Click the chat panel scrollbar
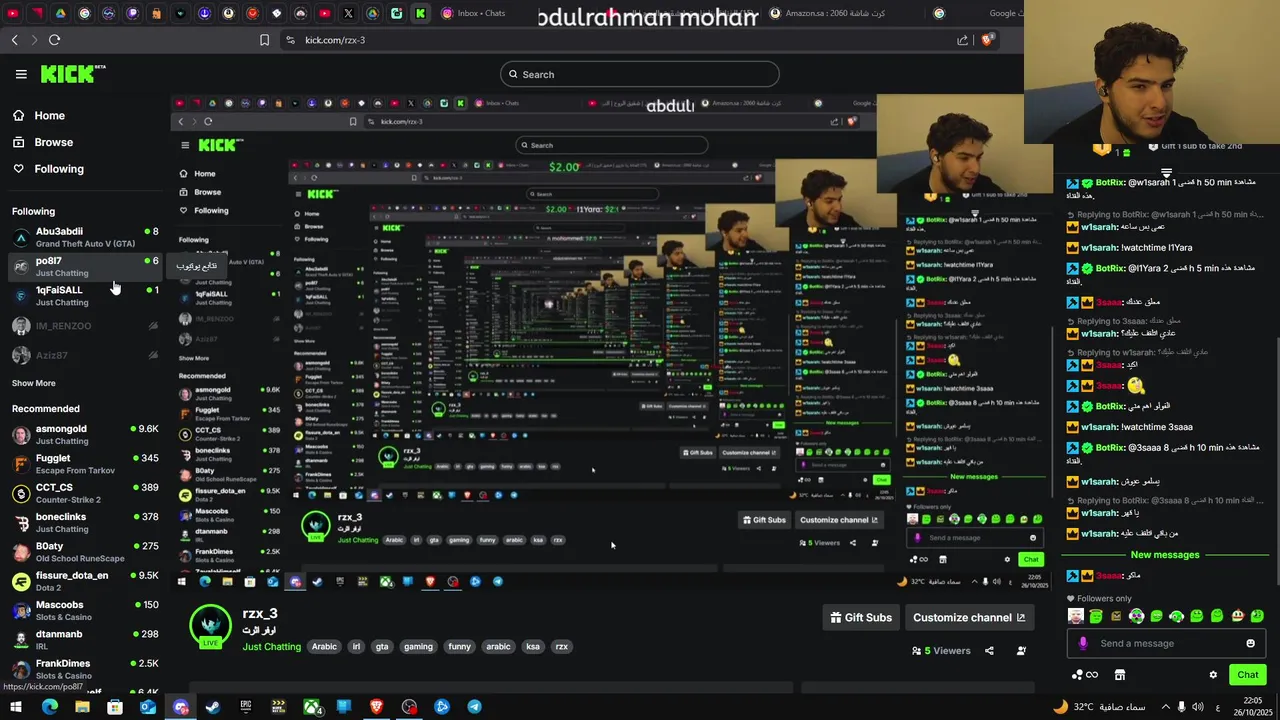This screenshot has height=720, width=1280. pos(1276,460)
